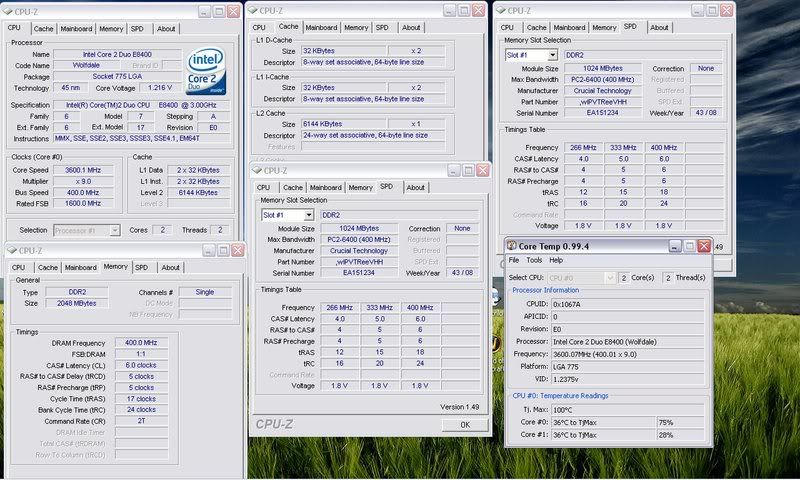Click the Cycle Time (tRAS) value '17 clocks'

(x=141, y=399)
